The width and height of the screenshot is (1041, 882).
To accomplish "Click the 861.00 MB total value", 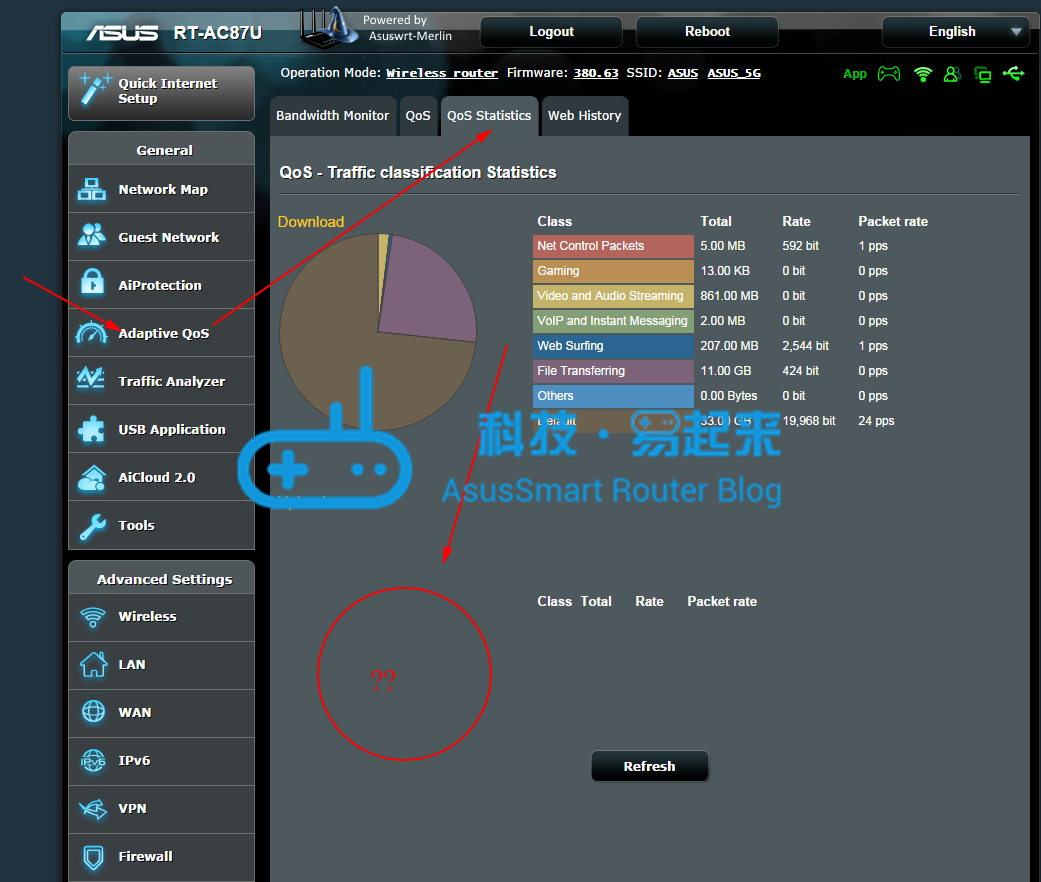I will [728, 296].
